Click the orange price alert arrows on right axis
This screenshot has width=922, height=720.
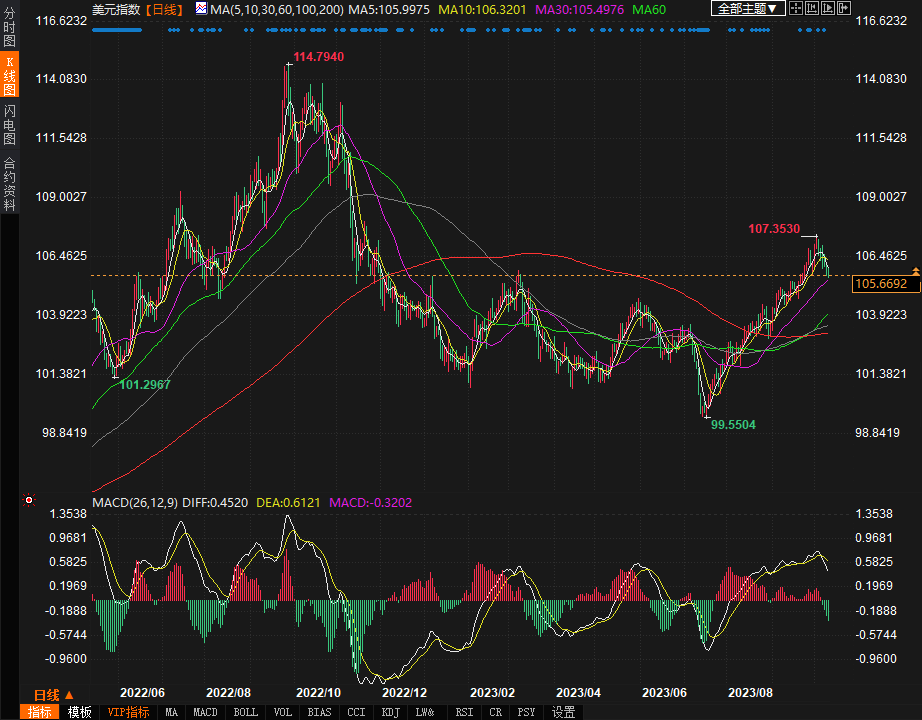tap(915, 271)
